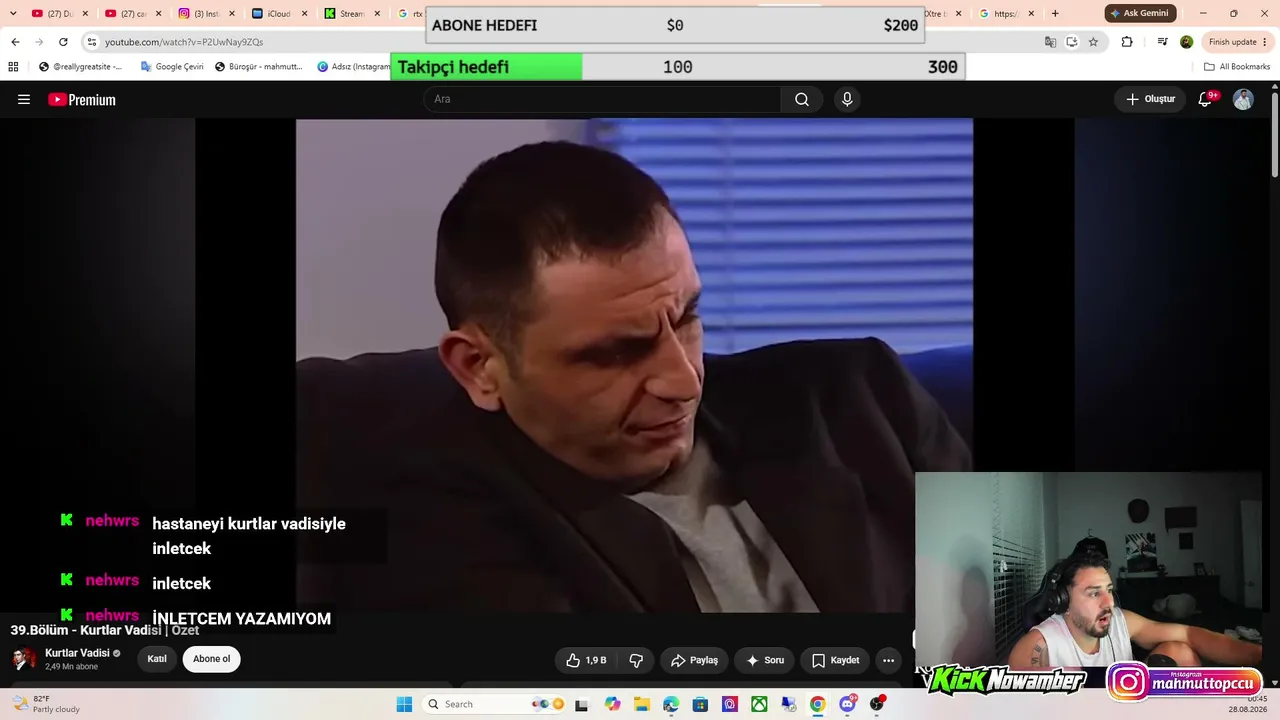The width and height of the screenshot is (1280, 720).
Task: Switch to OBS Studio on the taskbar
Action: [x=877, y=704]
